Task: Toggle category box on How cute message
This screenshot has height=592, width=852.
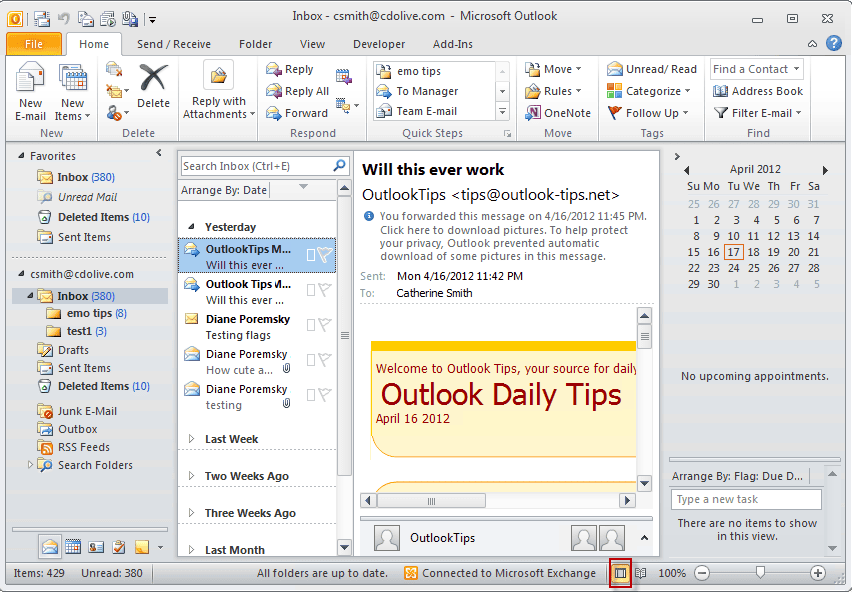Action: point(311,360)
